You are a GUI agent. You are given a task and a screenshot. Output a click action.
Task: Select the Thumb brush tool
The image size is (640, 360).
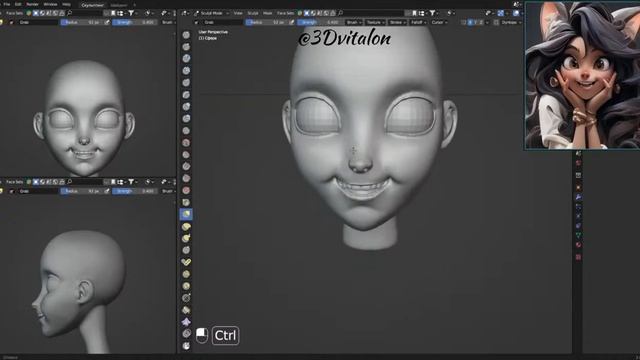tap(186, 250)
